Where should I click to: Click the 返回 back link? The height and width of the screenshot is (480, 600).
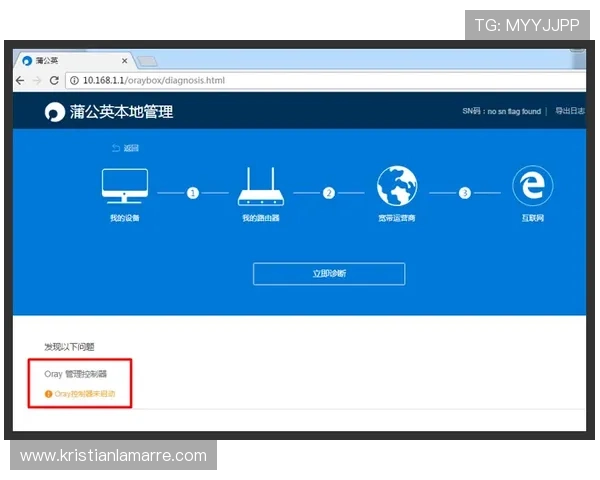click(x=125, y=148)
